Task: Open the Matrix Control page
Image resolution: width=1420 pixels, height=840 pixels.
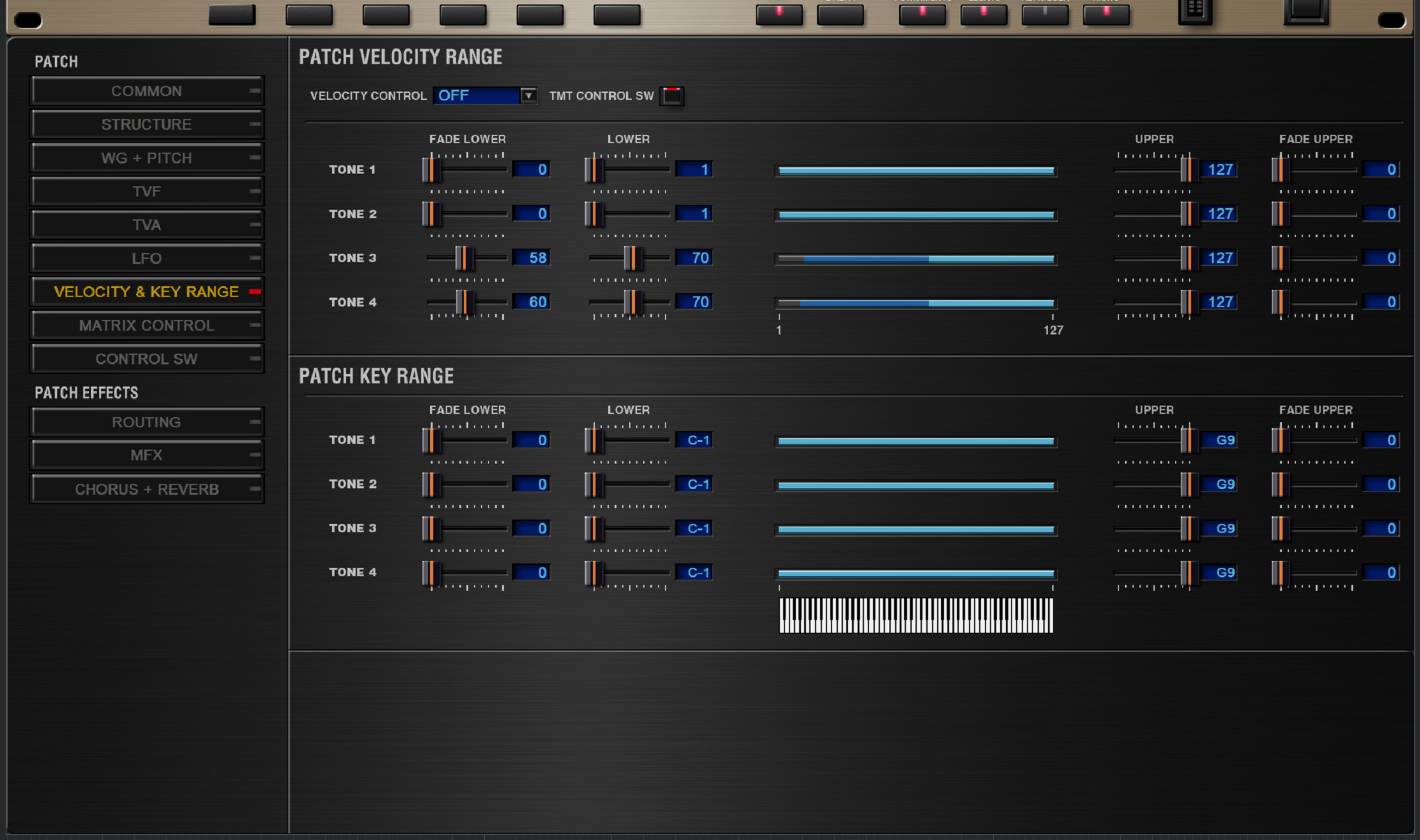Action: click(x=146, y=326)
